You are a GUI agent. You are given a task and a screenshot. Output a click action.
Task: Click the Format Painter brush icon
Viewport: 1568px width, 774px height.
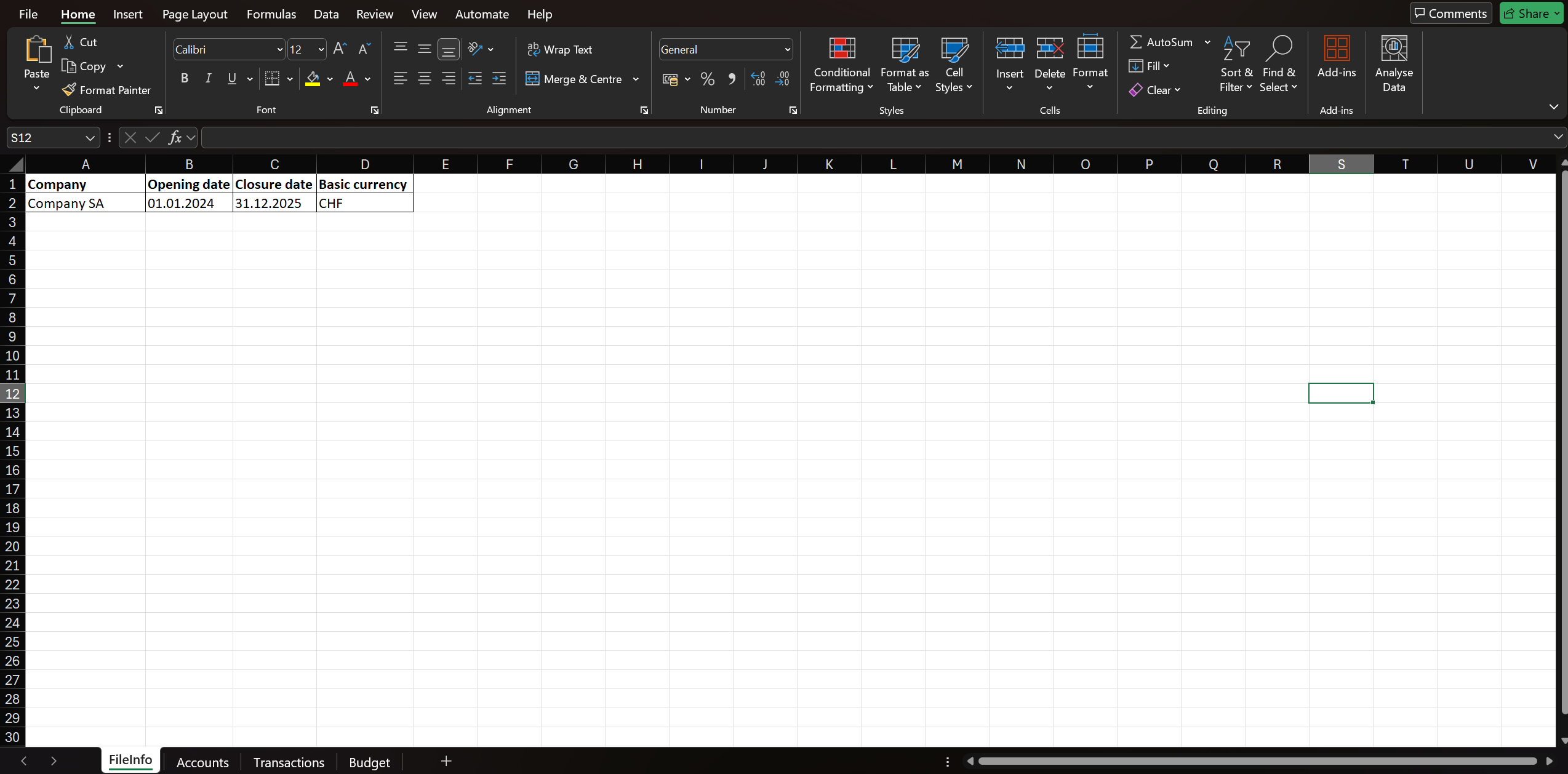(x=69, y=90)
